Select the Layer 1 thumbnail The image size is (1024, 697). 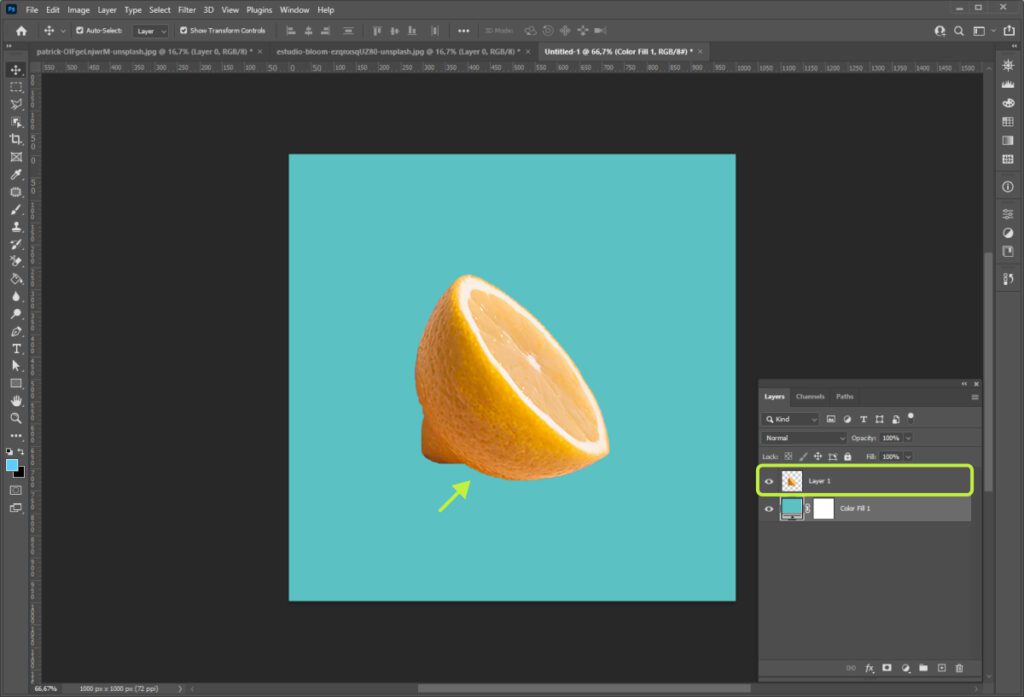coord(792,481)
